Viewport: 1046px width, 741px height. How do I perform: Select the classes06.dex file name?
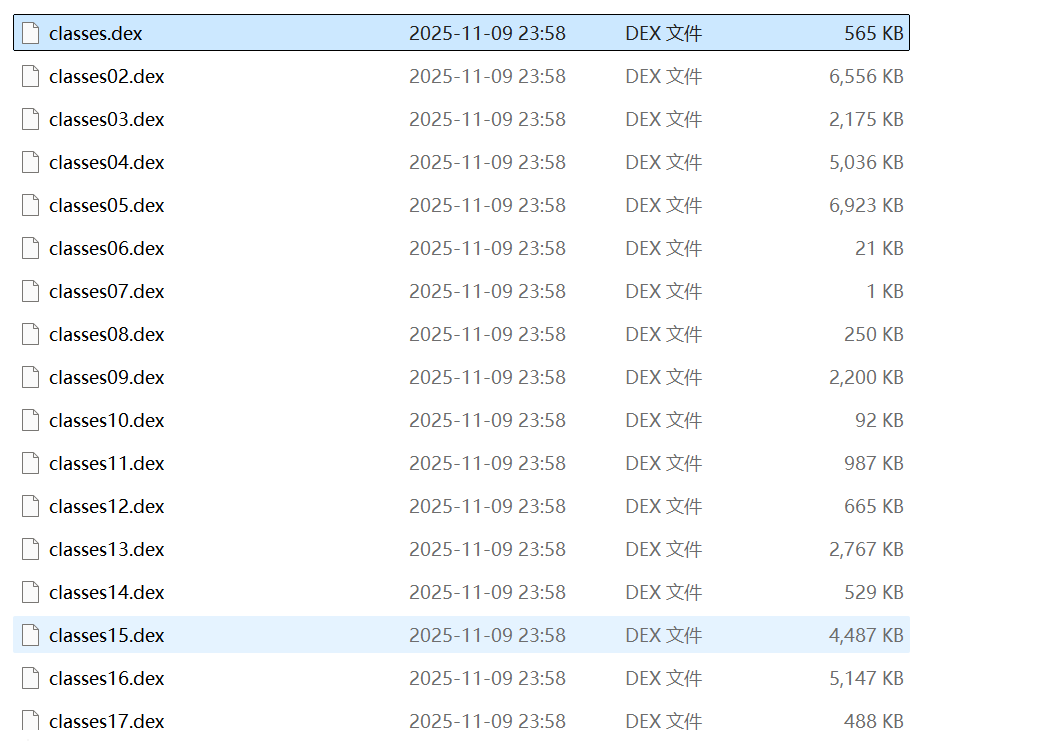pyautogui.click(x=106, y=248)
